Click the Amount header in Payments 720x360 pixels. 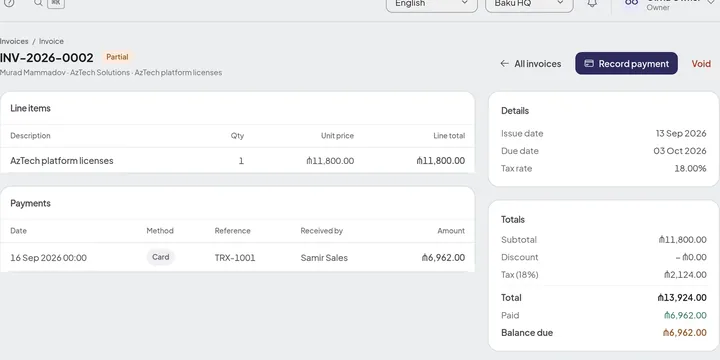click(451, 231)
